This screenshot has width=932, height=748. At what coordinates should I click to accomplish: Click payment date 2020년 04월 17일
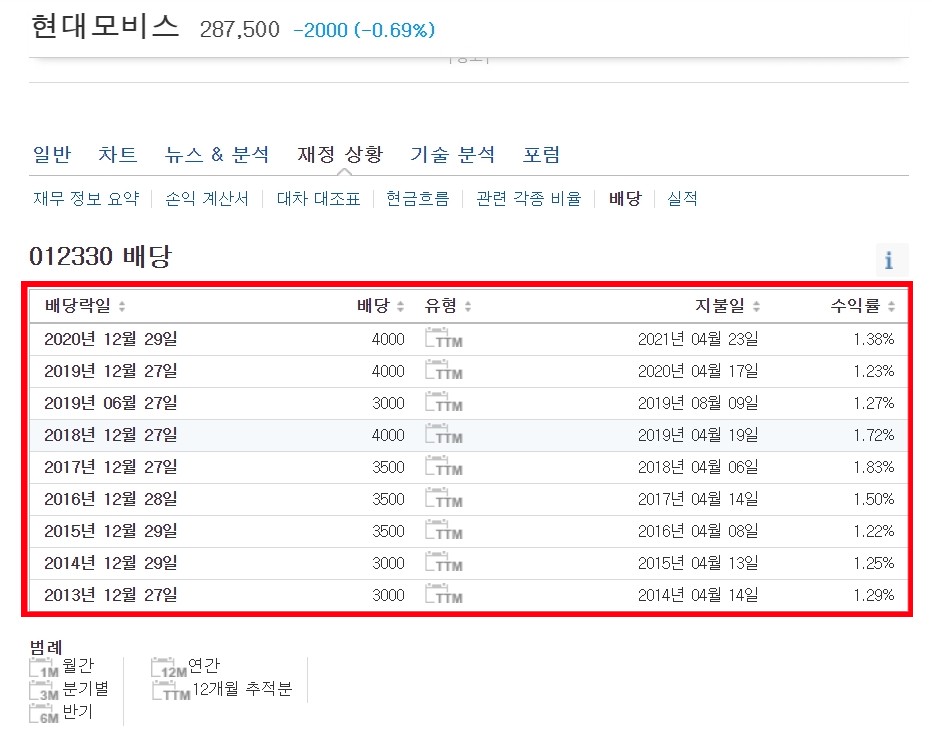698,371
